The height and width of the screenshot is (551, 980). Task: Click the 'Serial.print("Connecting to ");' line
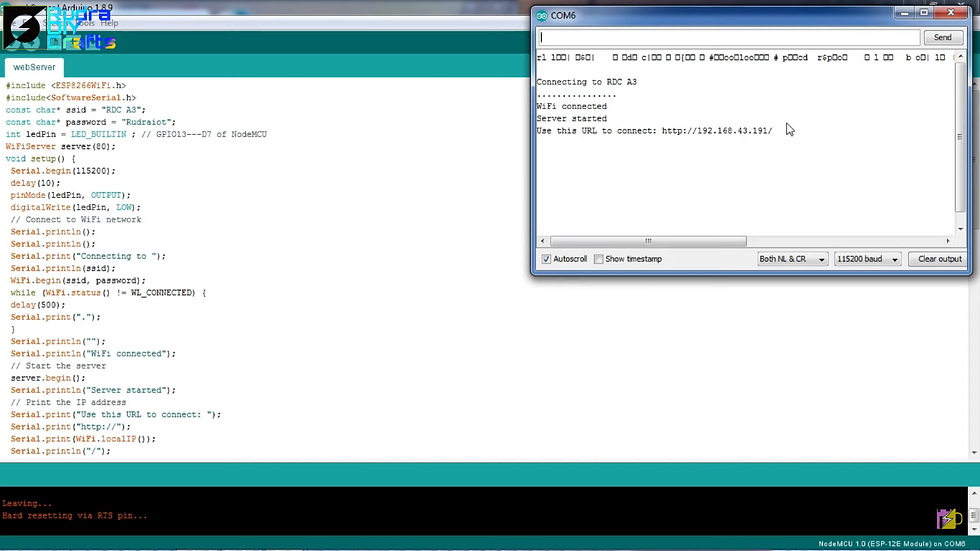[88, 256]
